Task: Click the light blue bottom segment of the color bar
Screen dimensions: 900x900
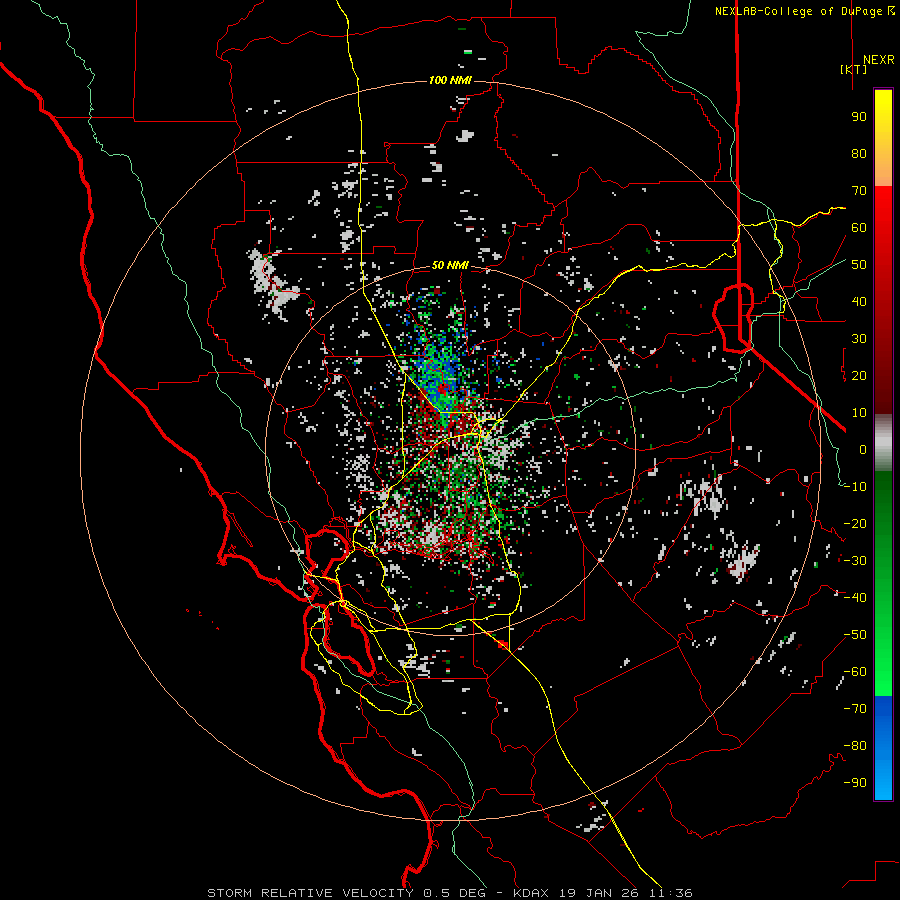Action: [883, 778]
